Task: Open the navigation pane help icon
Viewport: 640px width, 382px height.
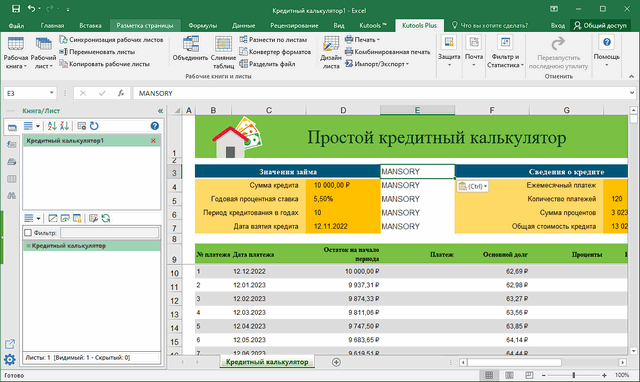Action: click(155, 126)
